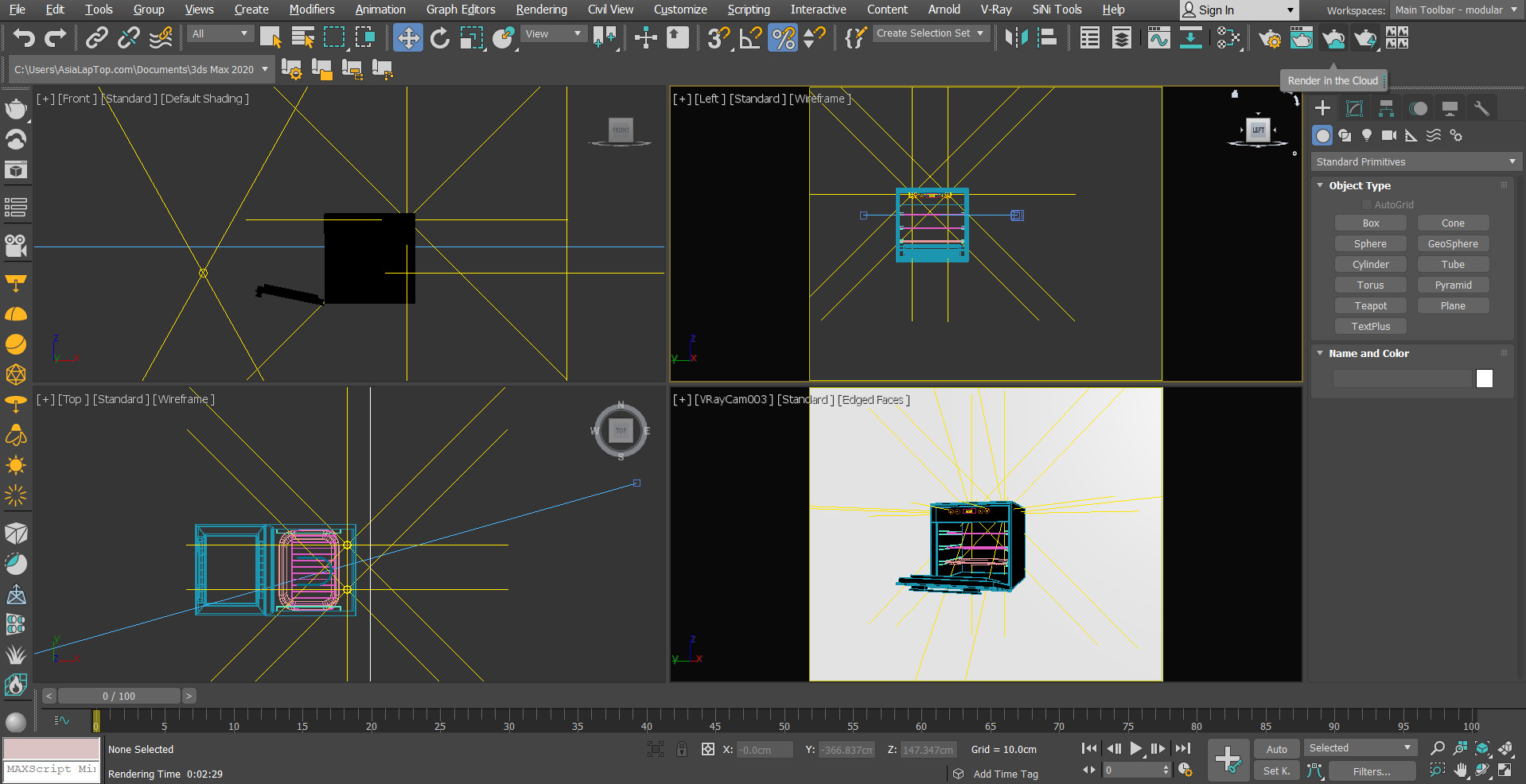The image size is (1526, 784).
Task: Open the Standard Primitives dropdown
Action: point(1416,161)
